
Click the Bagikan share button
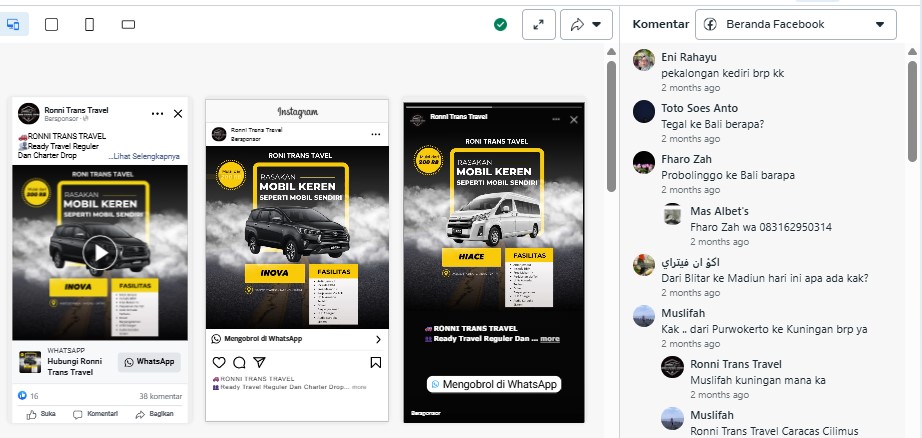[154, 414]
